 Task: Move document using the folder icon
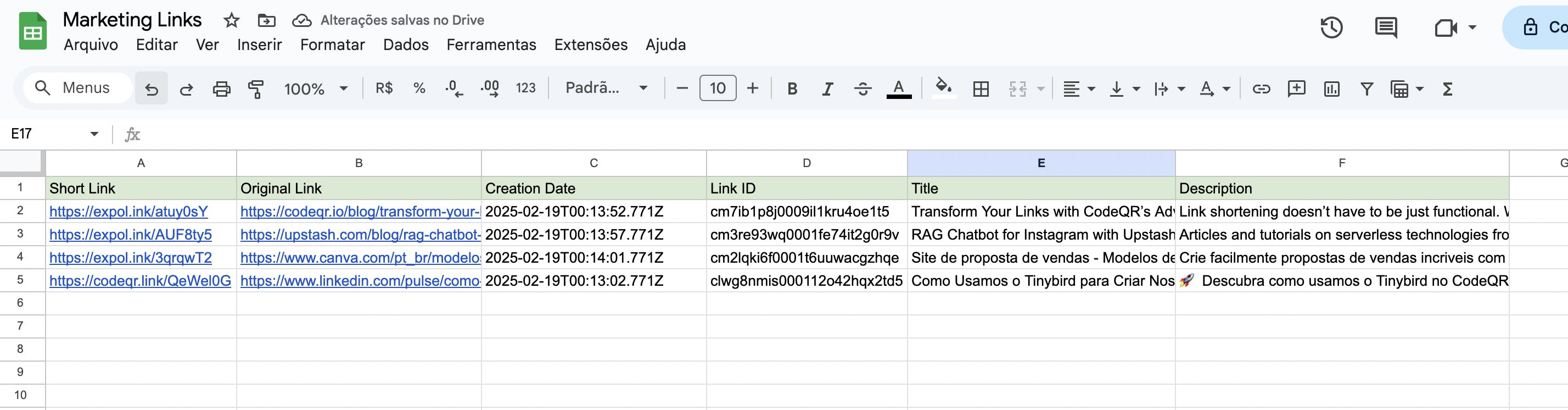click(267, 21)
